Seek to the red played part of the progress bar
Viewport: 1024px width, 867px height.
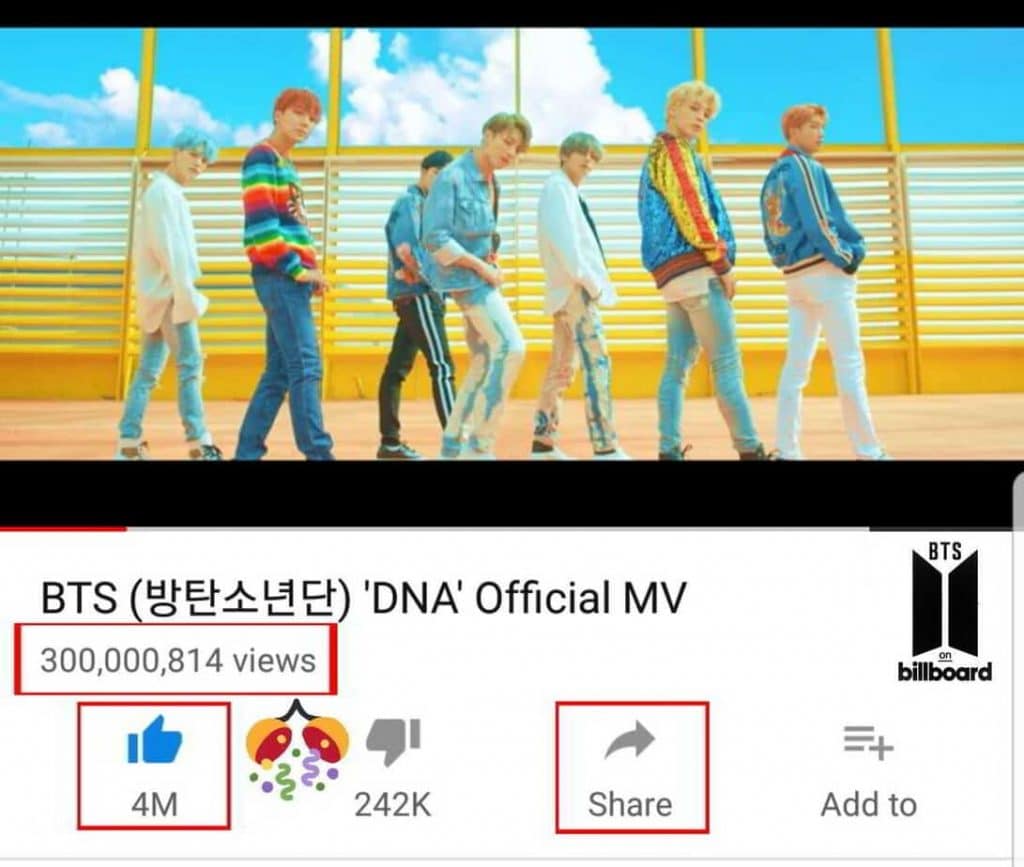click(x=63, y=528)
